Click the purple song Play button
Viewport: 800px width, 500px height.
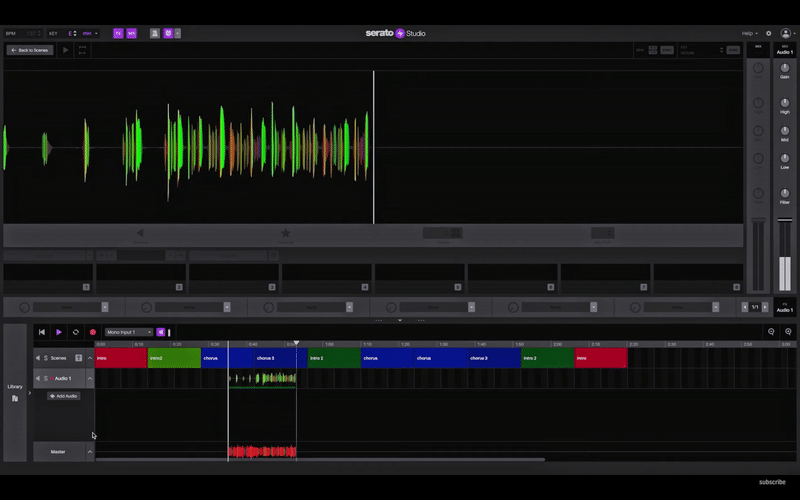pyautogui.click(x=59, y=332)
